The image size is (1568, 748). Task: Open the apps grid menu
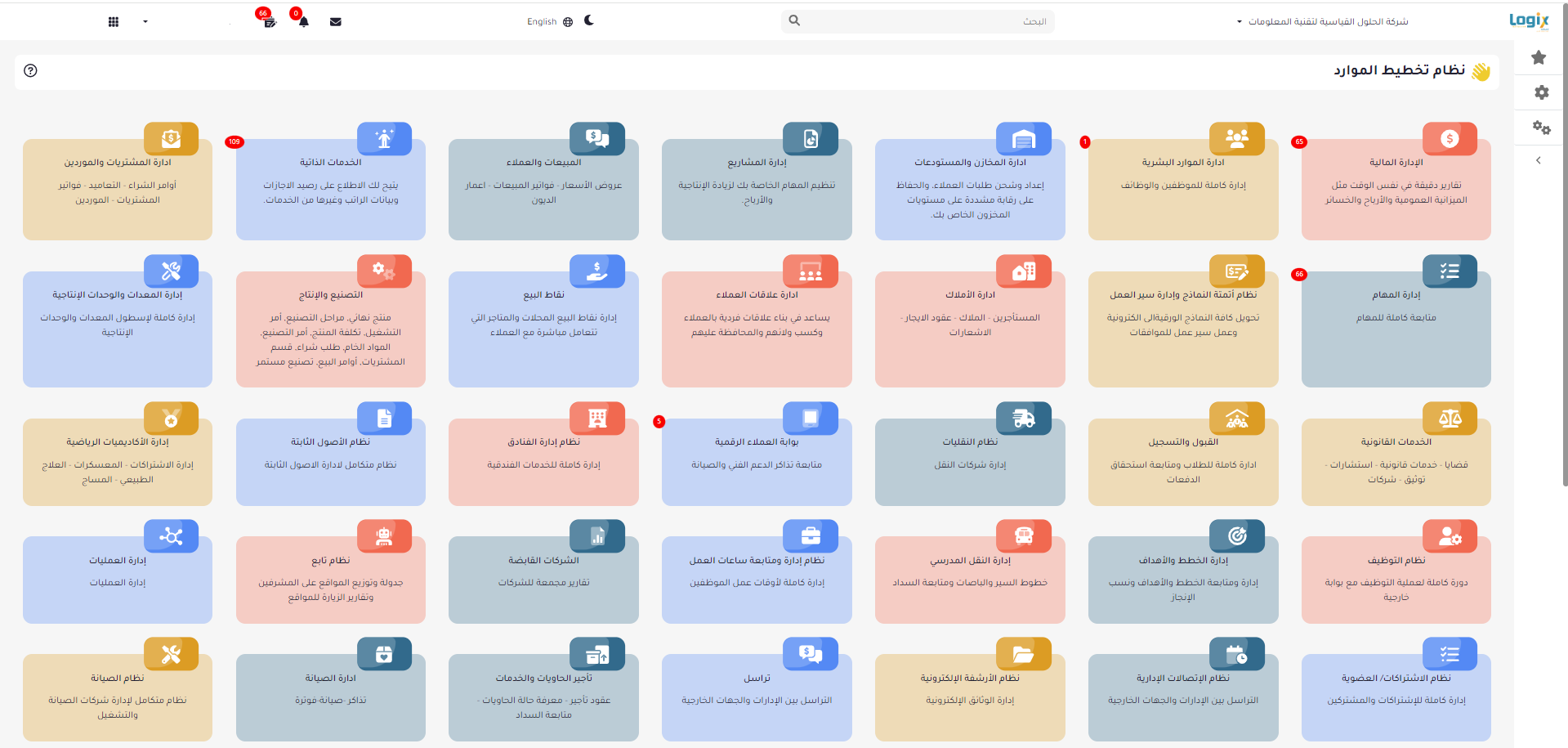coord(114,22)
